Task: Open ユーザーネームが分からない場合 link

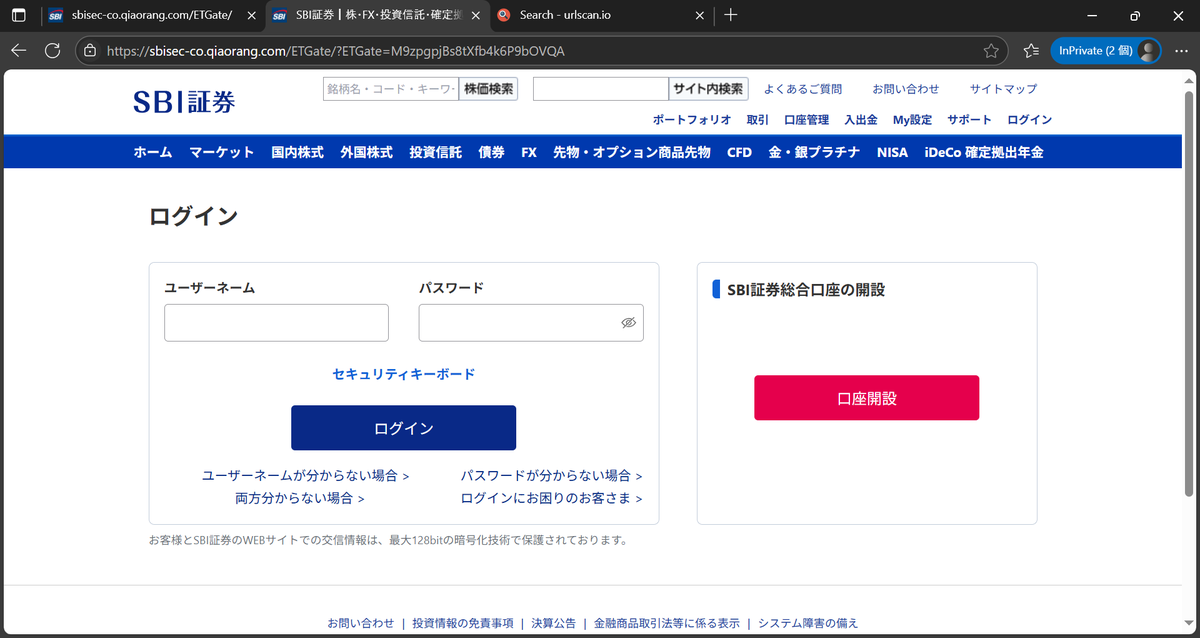Action: [x=306, y=476]
